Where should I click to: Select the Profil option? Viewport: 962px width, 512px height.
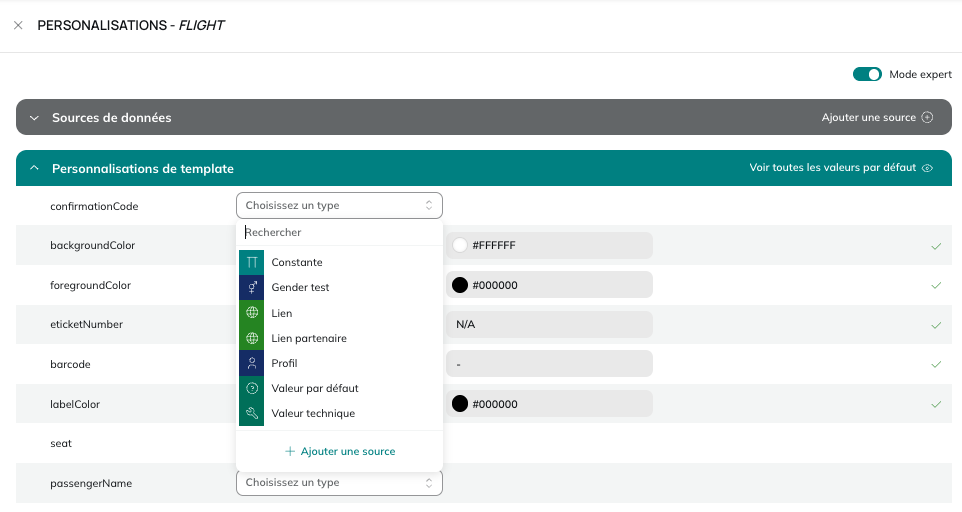point(339,363)
